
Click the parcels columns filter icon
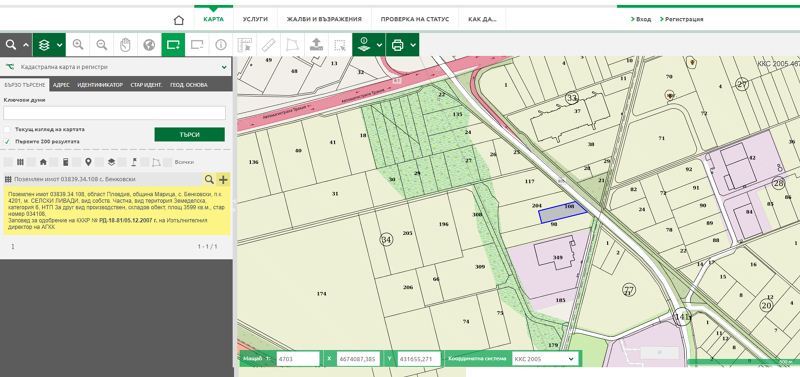pos(20,162)
